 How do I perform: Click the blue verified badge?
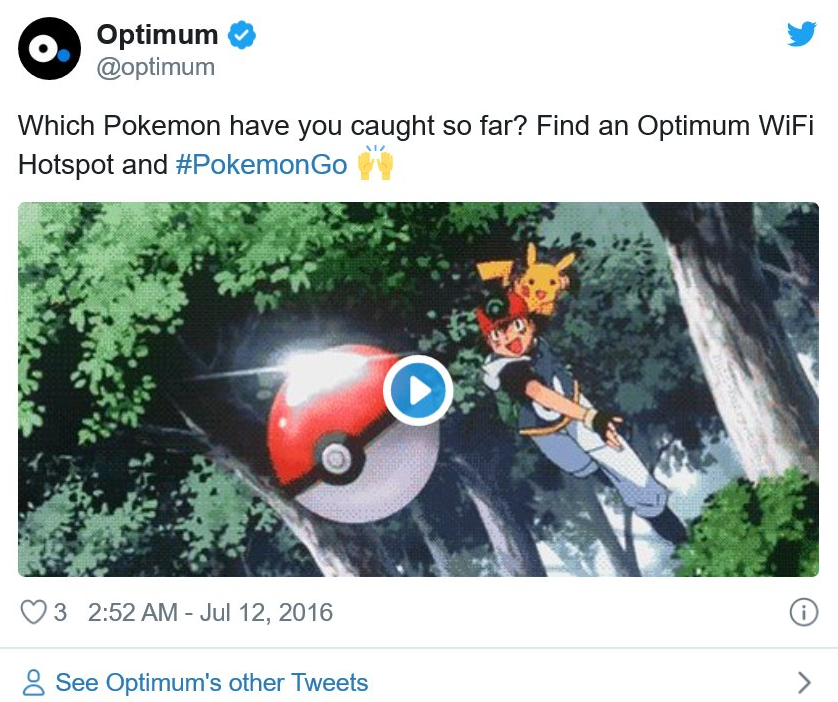coord(242,35)
